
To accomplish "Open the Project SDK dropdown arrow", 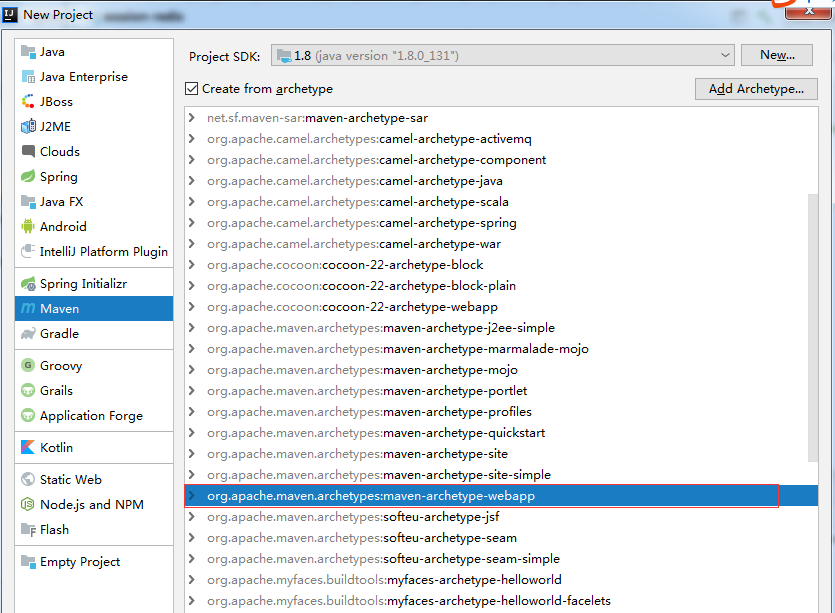I will [725, 55].
